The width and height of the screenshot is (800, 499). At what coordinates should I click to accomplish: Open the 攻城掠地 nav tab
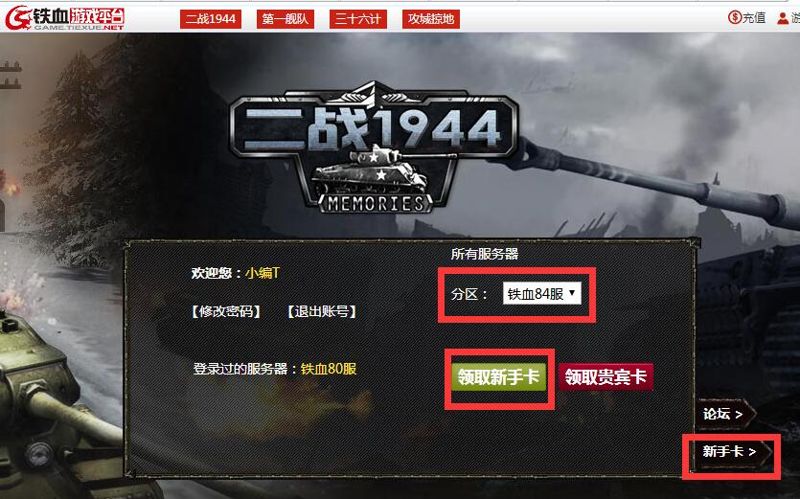(x=431, y=19)
